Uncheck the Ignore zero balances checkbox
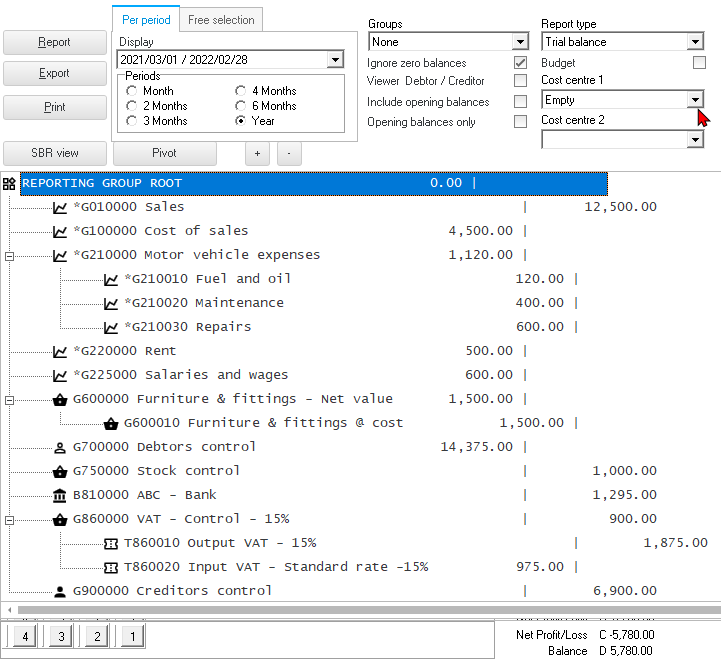This screenshot has width=721, height=659. (x=520, y=63)
